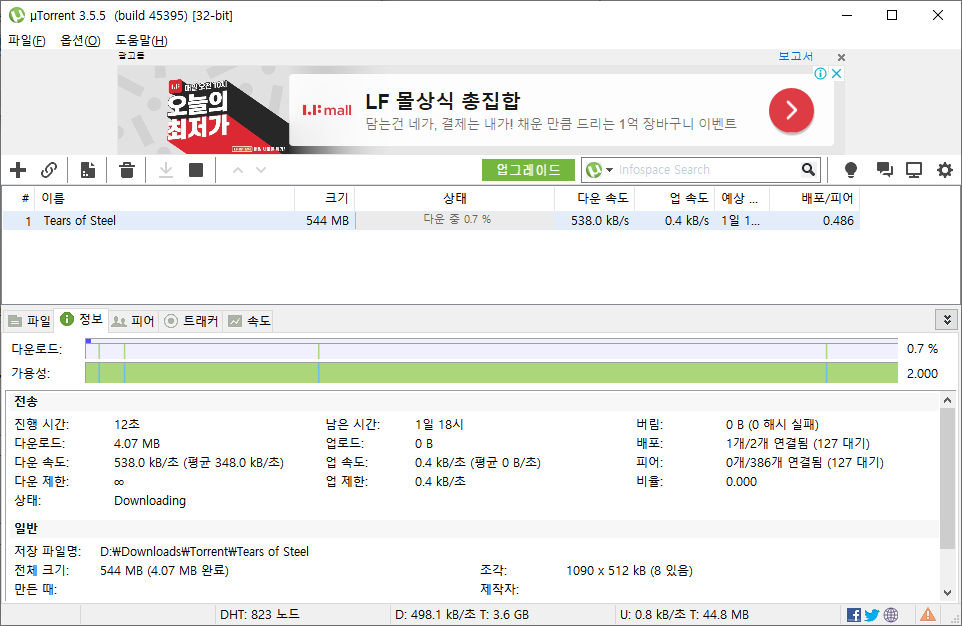Sort by 업 속도 column header
Image resolution: width=962 pixels, height=626 pixels.
pos(675,198)
